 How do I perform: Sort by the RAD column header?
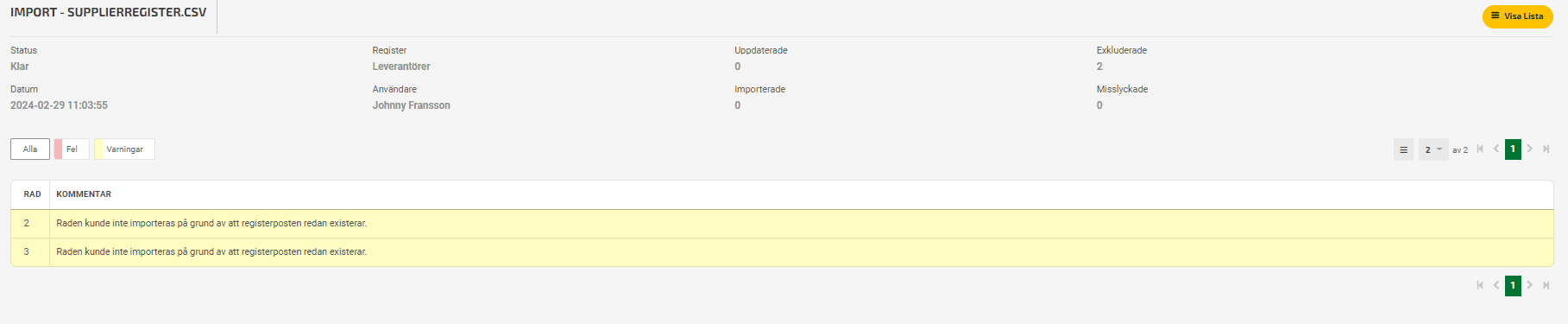pyautogui.click(x=32, y=194)
